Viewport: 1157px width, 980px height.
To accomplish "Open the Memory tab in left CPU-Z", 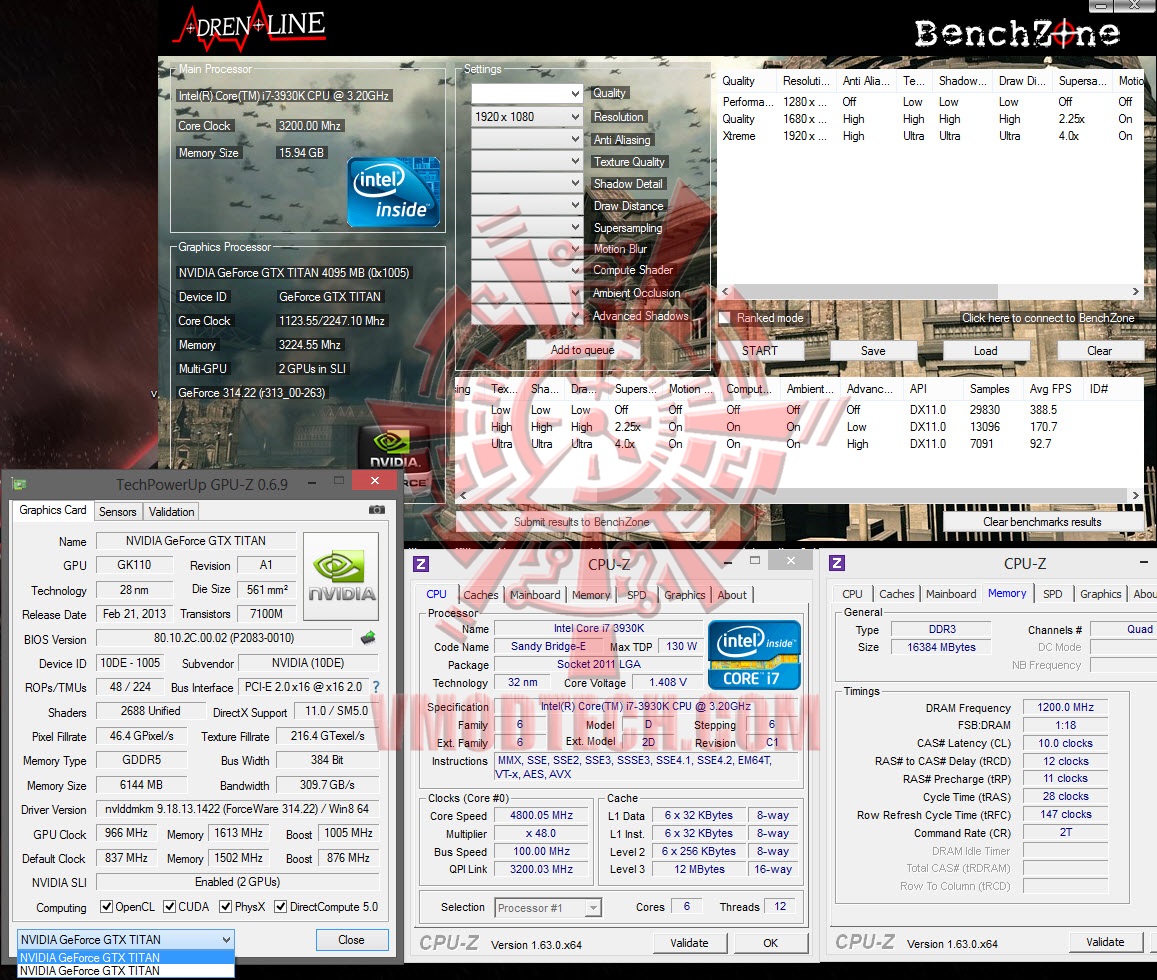I will click(x=591, y=595).
